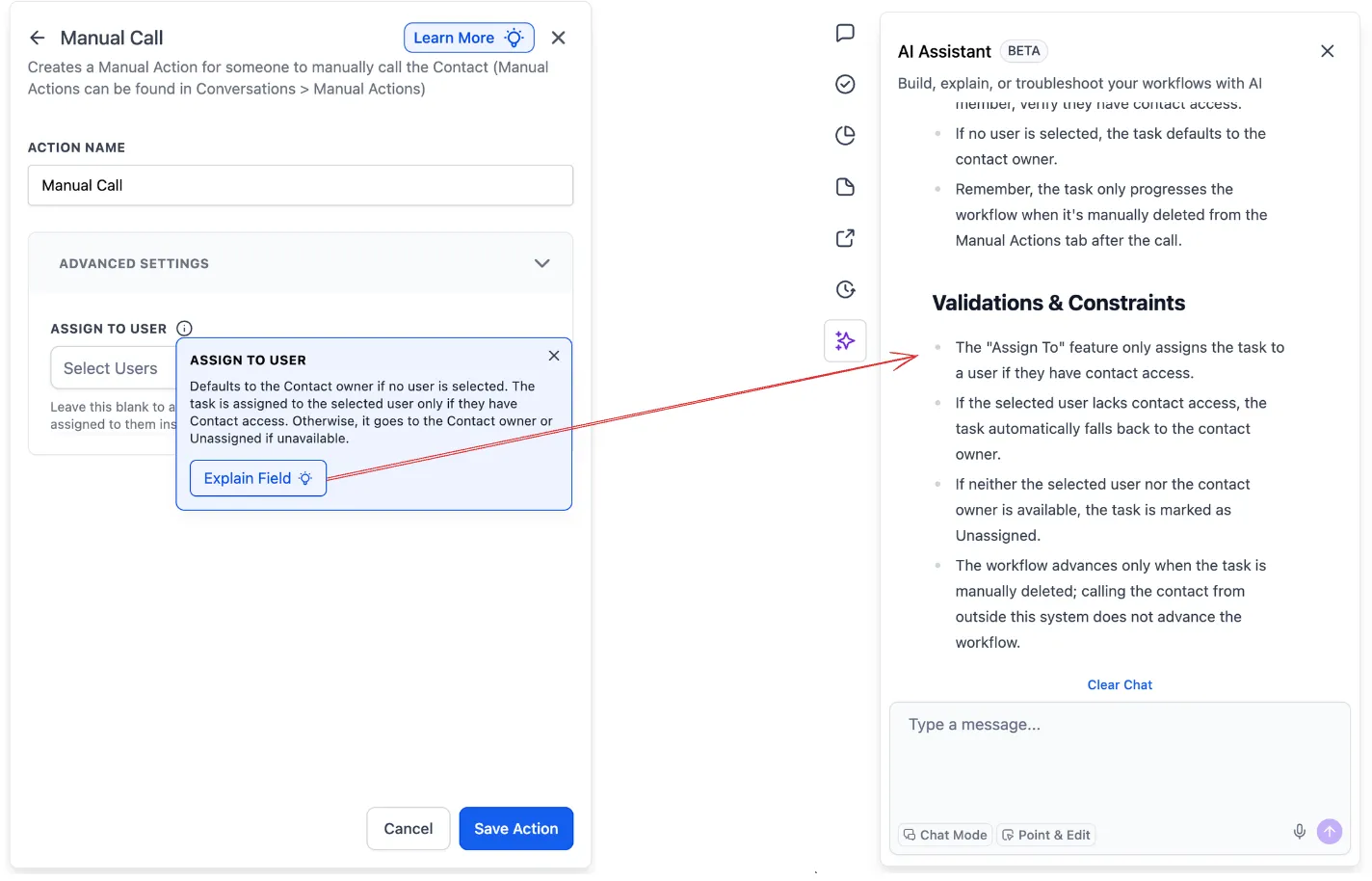This screenshot has width=1372, height=881.
Task: Click the back arrow next to Manual Call
Action: click(x=37, y=38)
